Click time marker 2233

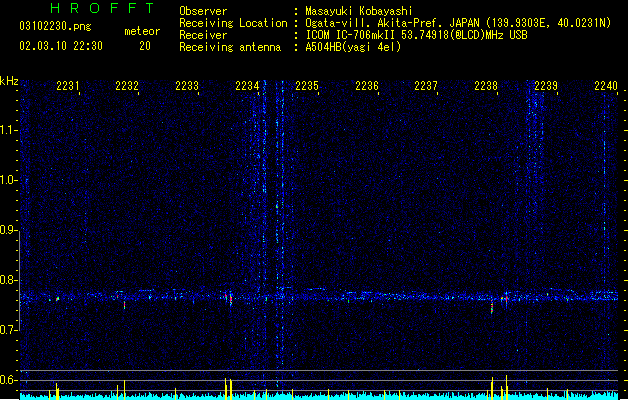pyautogui.click(x=187, y=86)
